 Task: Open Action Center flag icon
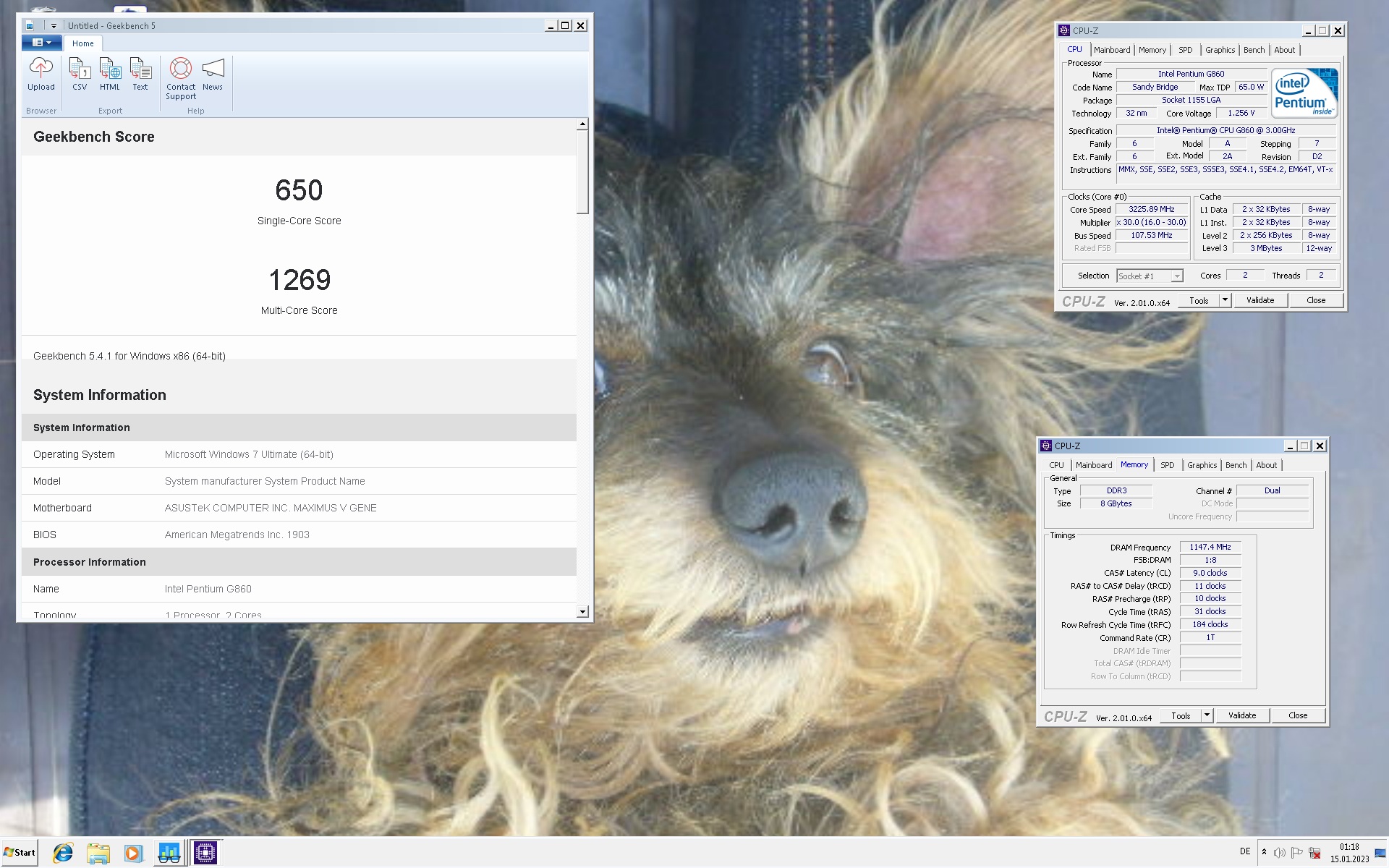pos(1297,853)
